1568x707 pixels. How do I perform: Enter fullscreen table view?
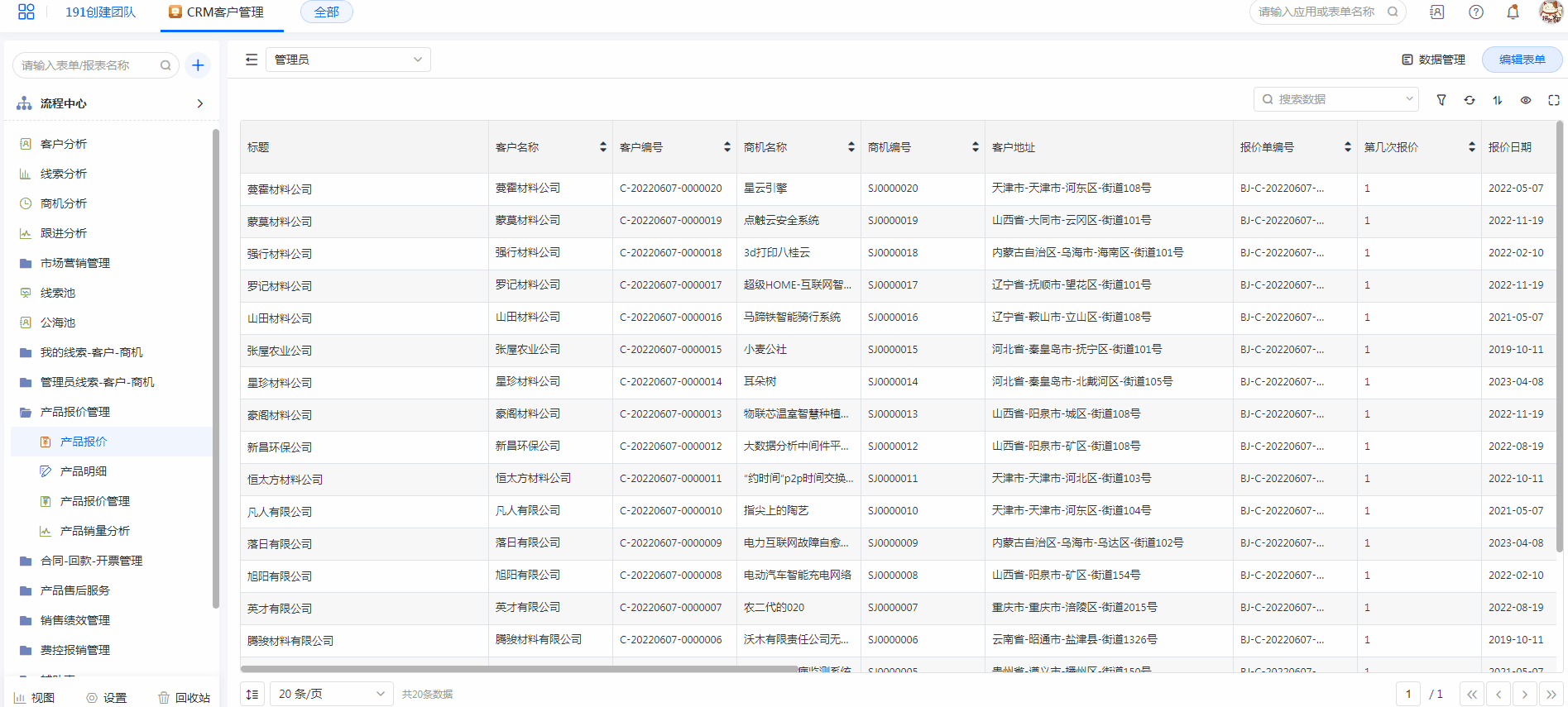click(1554, 100)
